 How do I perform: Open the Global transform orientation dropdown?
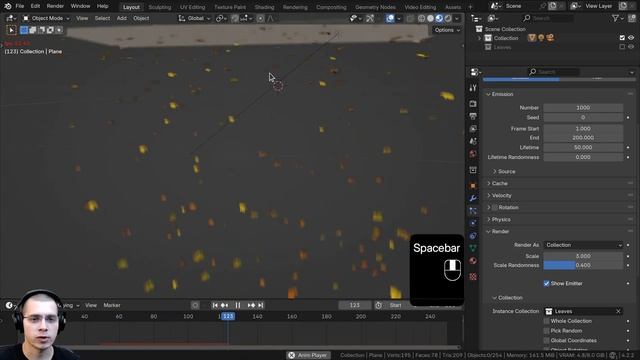click(195, 18)
